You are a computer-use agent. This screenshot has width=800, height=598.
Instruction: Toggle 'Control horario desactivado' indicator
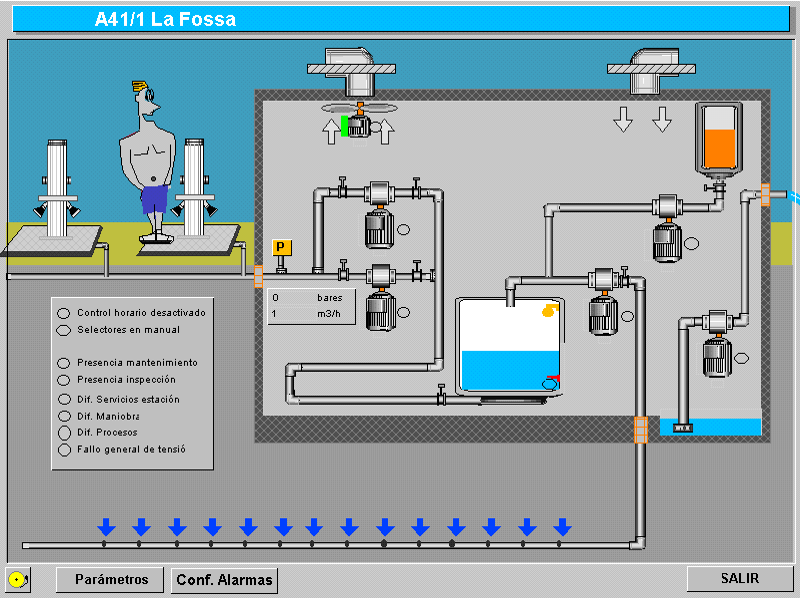coord(64,313)
